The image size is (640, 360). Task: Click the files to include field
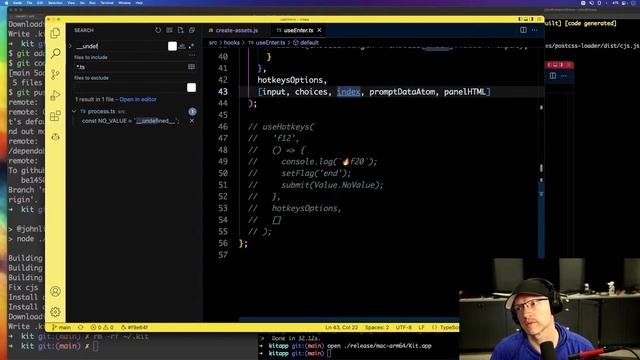click(130, 67)
